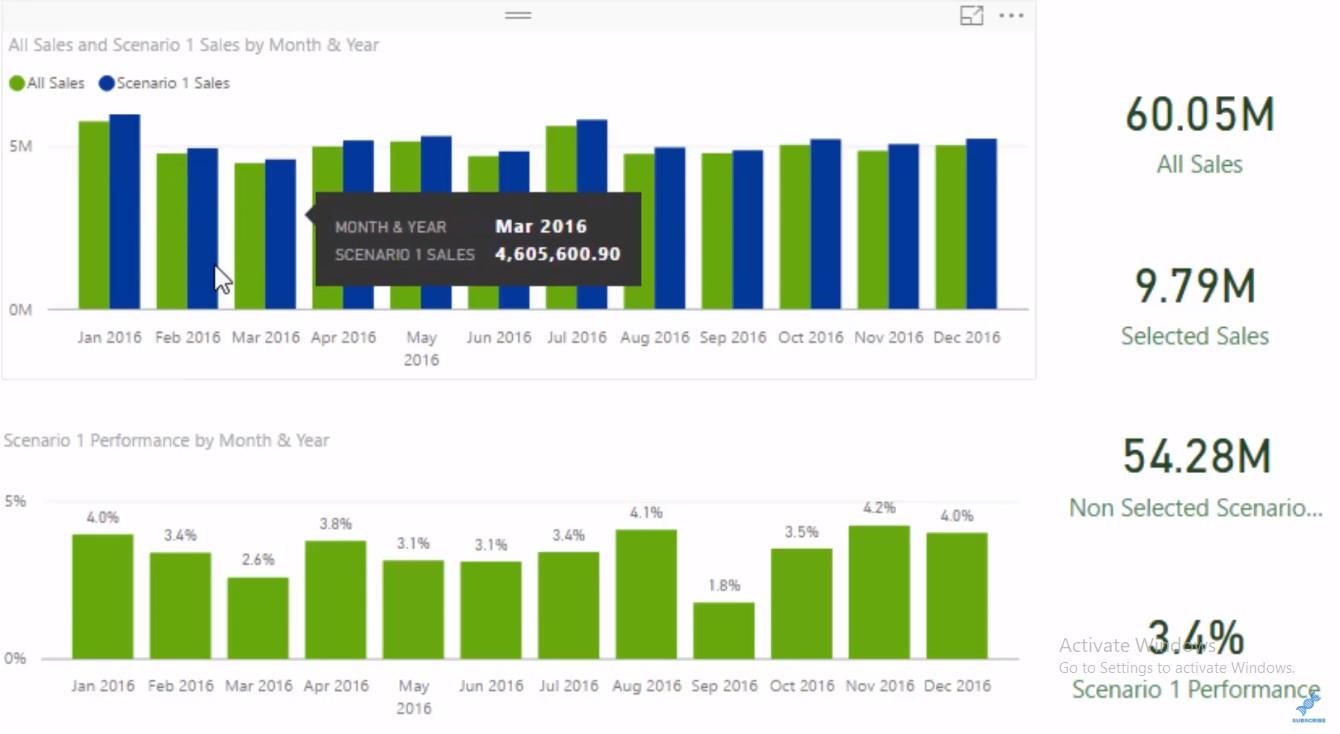The image size is (1340, 734).
Task: Select Feb 2016 performance bar 3.4%
Action: point(181,605)
